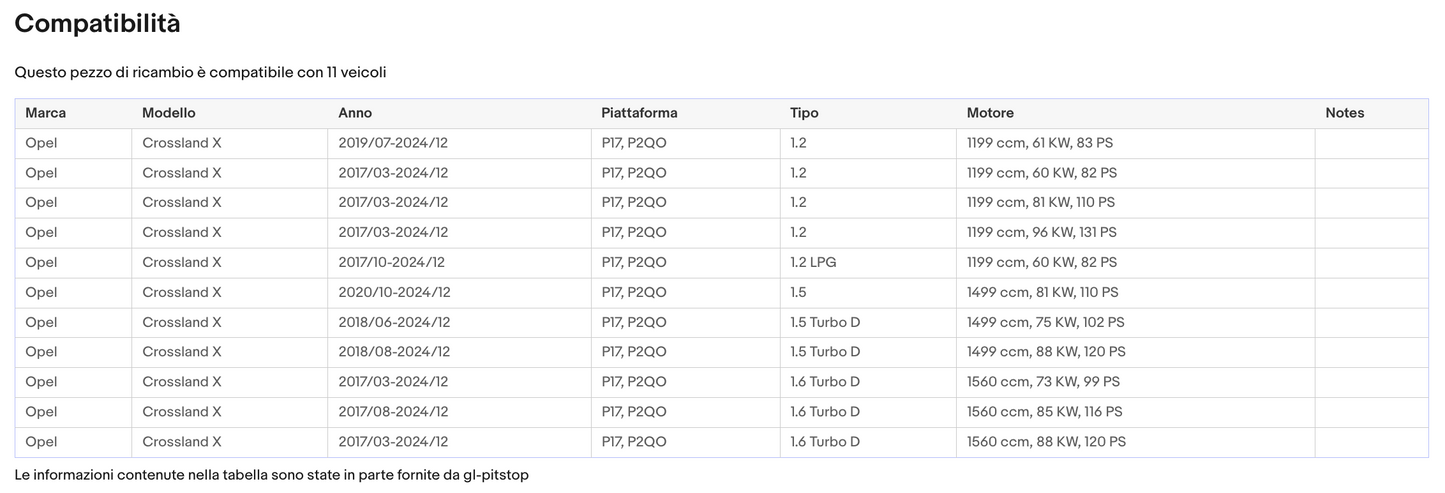The width and height of the screenshot is (1445, 493).
Task: Click the gl-pitstop attribution text below table
Action: (271, 475)
